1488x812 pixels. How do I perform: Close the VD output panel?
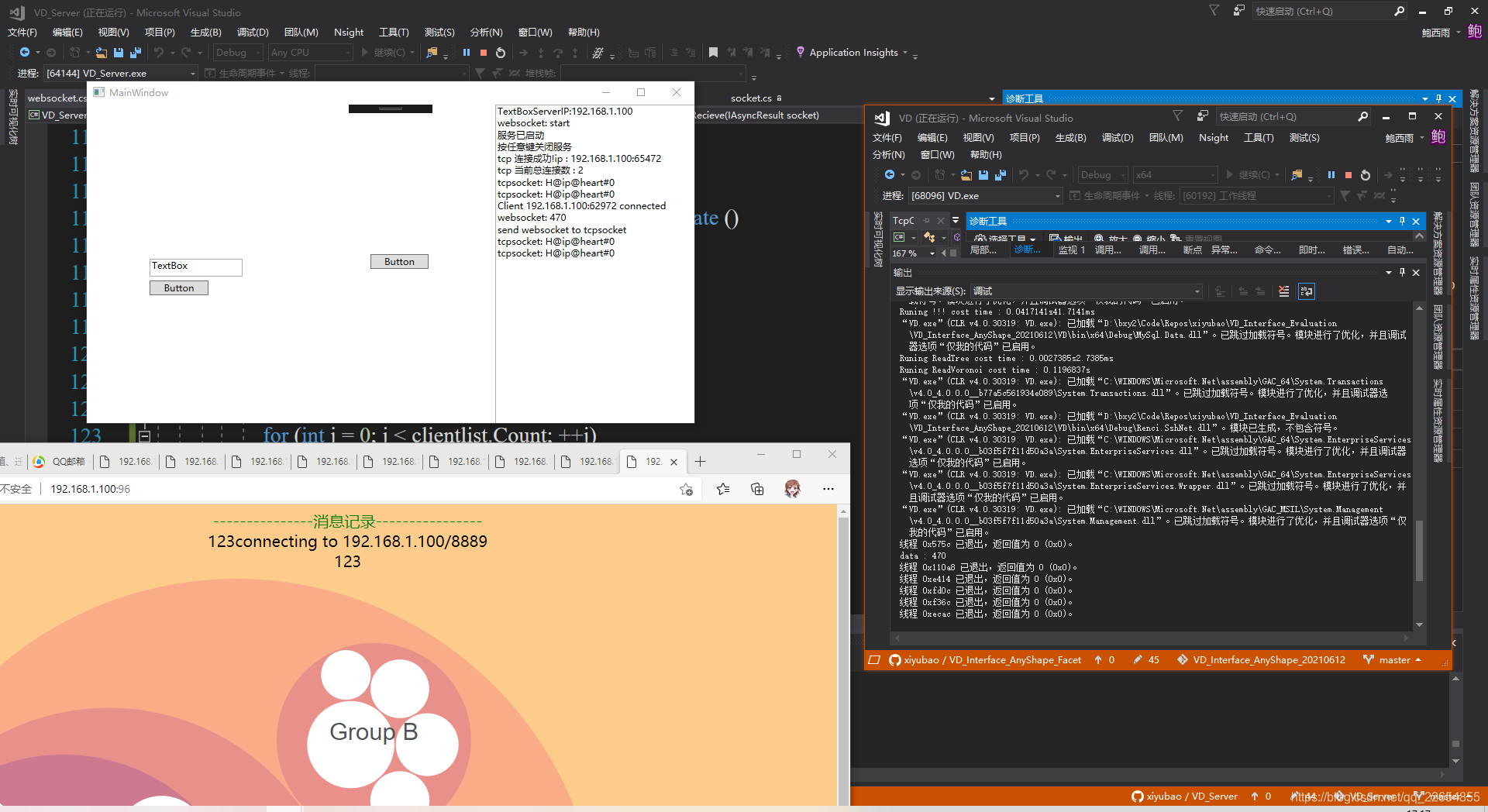coord(1416,272)
